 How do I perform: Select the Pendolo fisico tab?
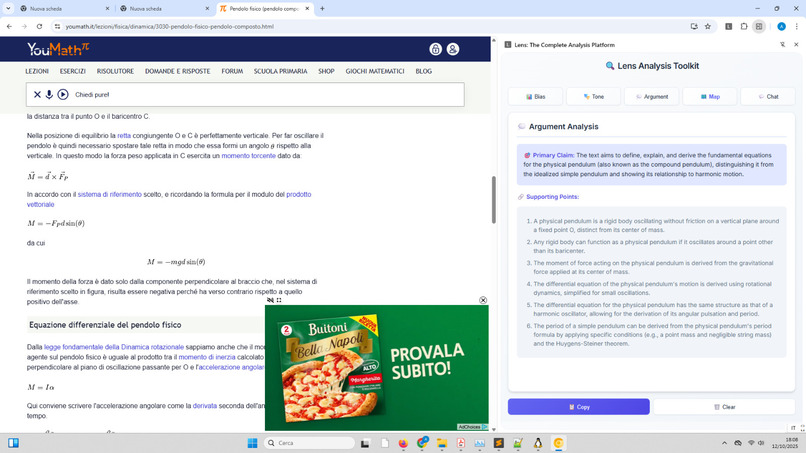[x=263, y=9]
